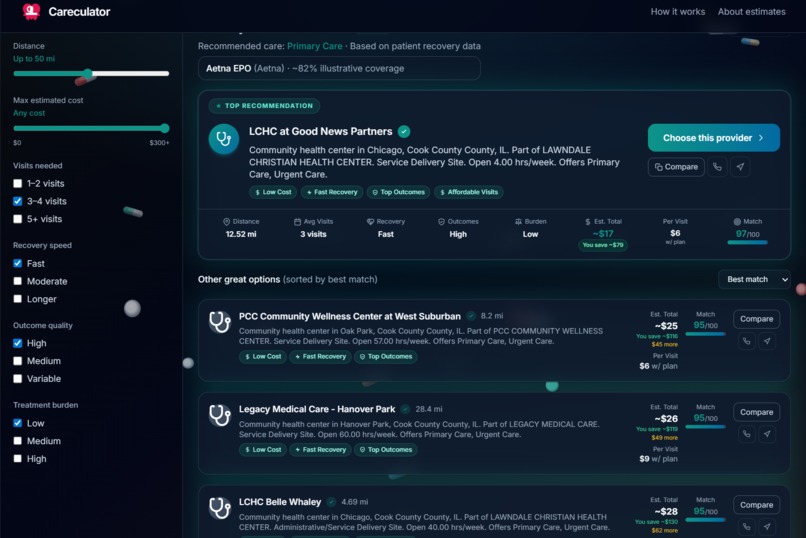Click Top Outcomes tag on top recommendation
806x538 pixels.
[398, 192]
